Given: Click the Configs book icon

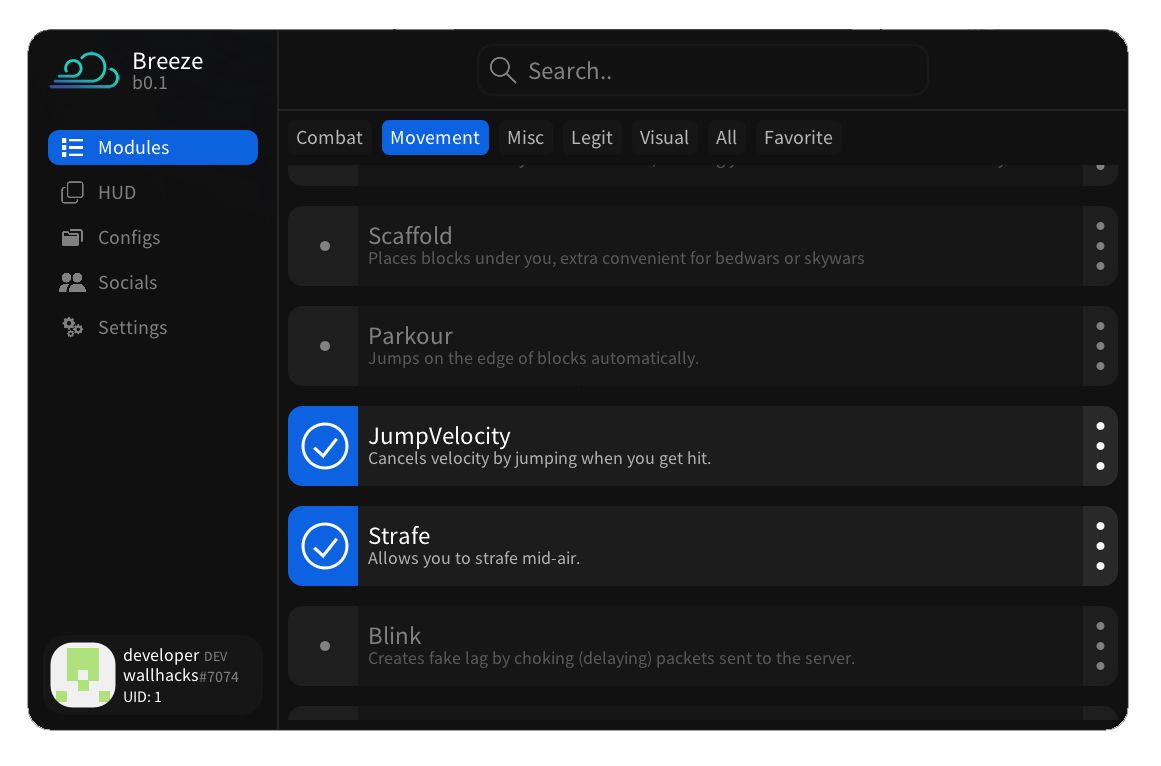Looking at the screenshot, I should point(72,237).
